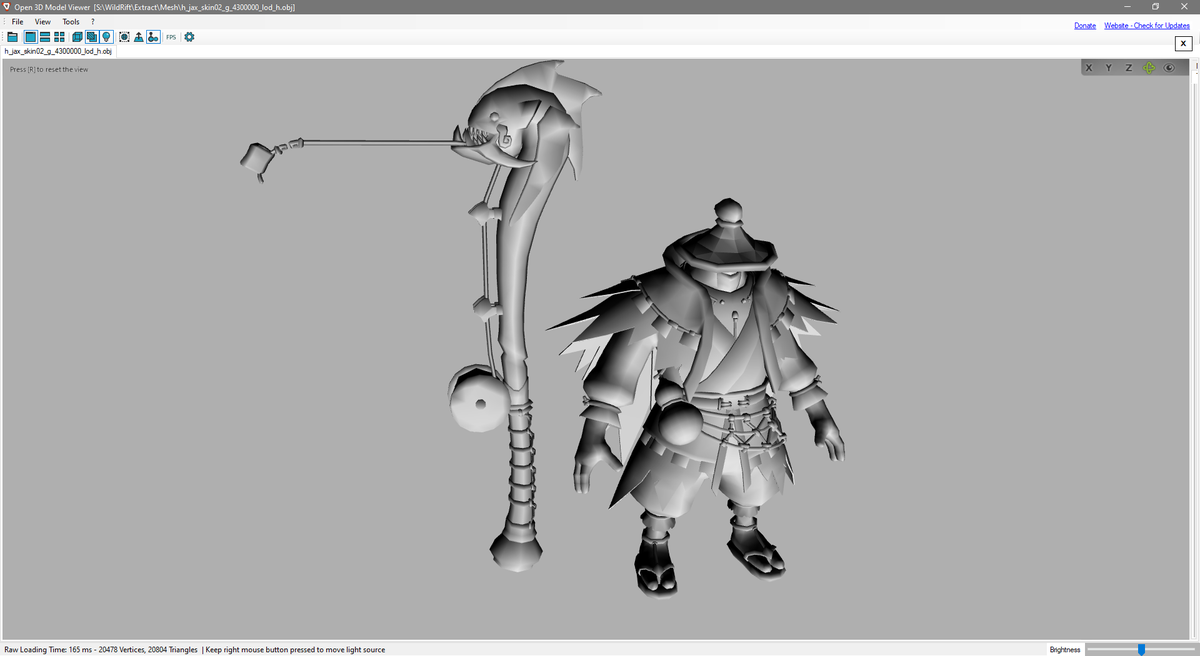The width and height of the screenshot is (1200, 656).
Task: Select the green orbit camera mode icon
Action: point(1149,68)
